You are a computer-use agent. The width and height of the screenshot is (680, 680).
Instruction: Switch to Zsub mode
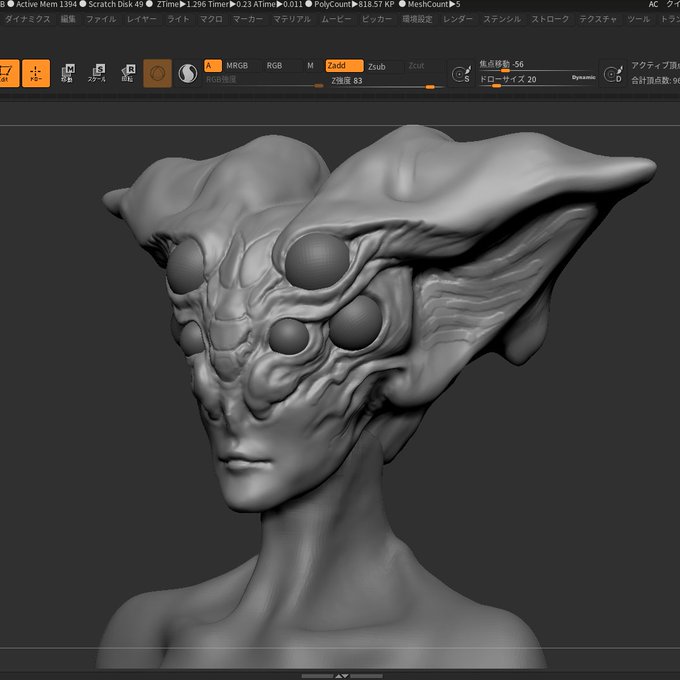(377, 67)
